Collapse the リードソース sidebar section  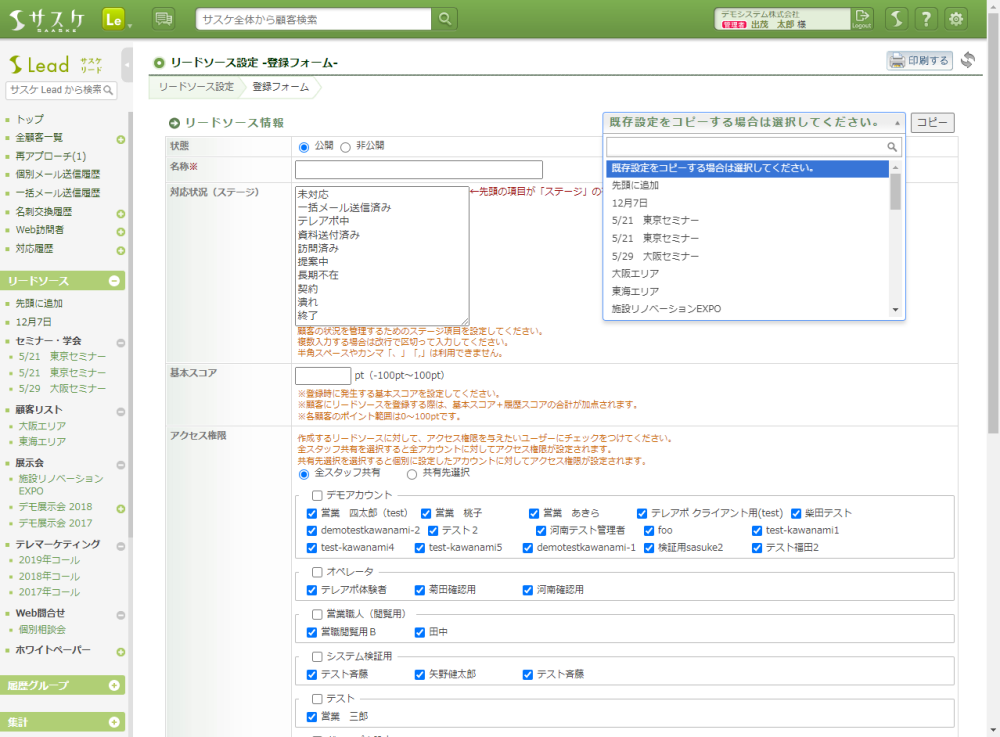point(114,281)
